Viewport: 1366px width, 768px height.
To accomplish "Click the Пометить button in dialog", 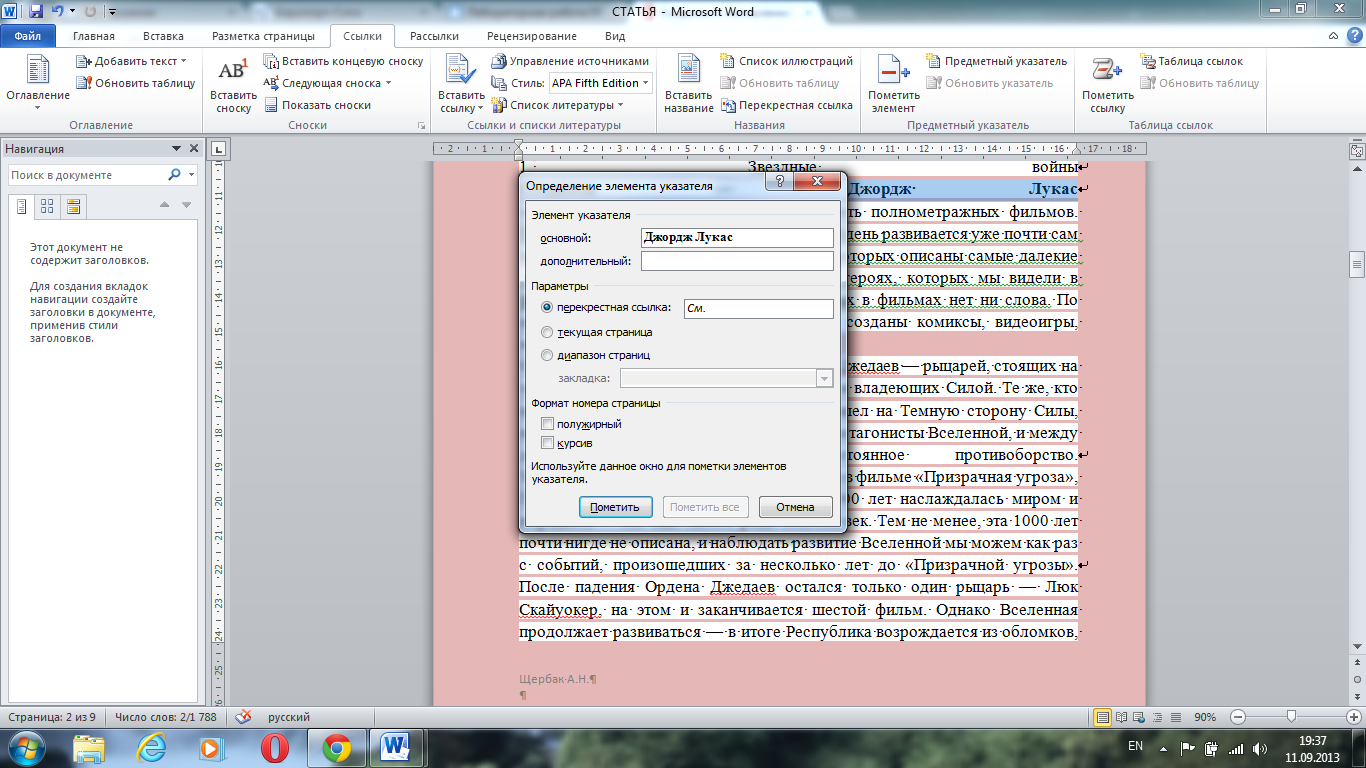I will (615, 507).
